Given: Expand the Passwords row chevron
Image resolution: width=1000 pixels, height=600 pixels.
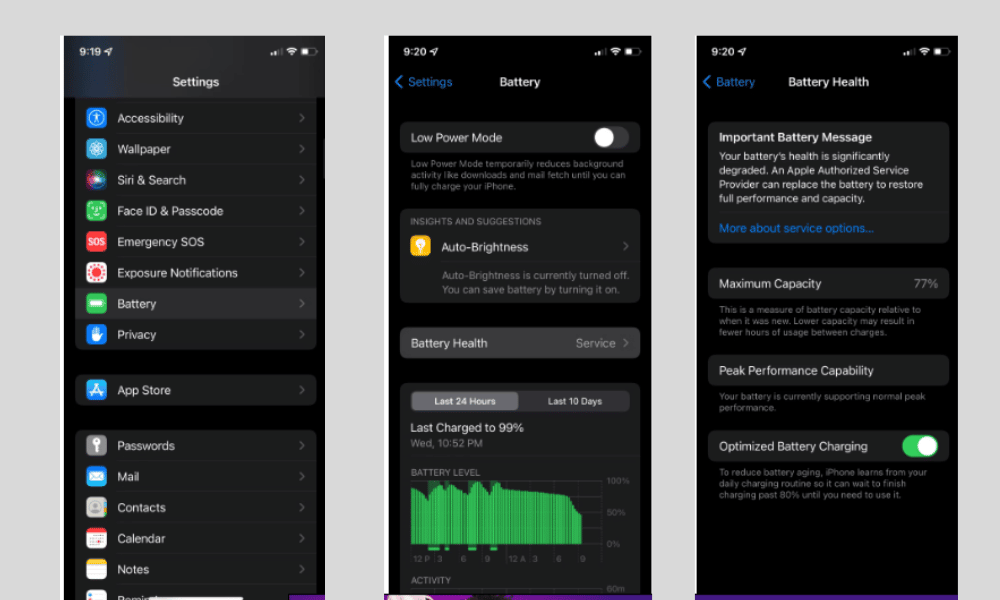Looking at the screenshot, I should (x=302, y=446).
